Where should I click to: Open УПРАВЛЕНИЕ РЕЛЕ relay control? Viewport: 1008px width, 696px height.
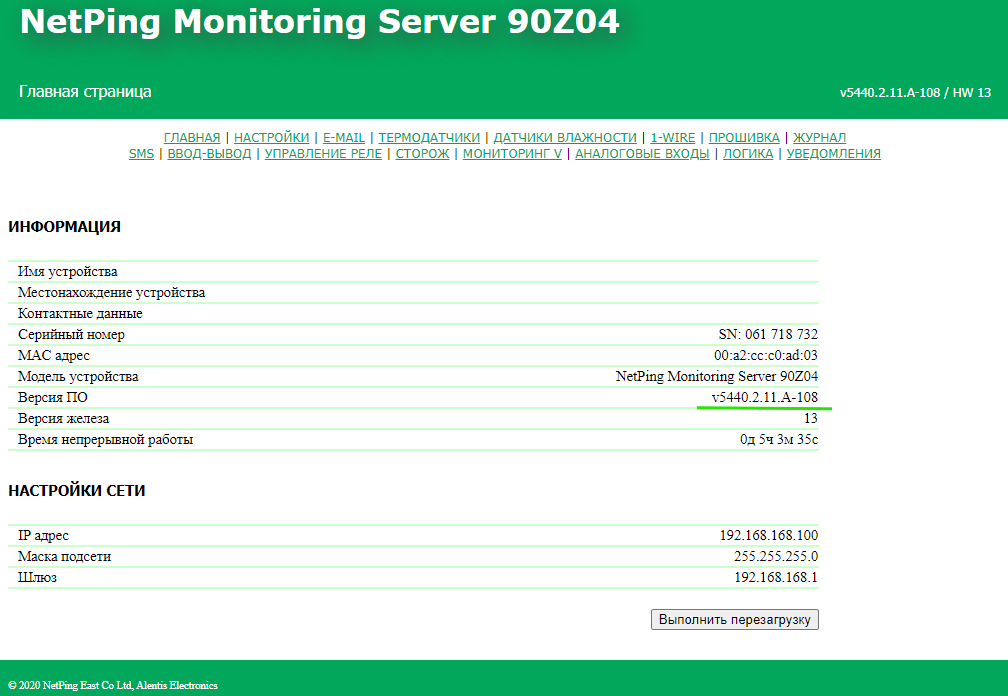tap(323, 154)
